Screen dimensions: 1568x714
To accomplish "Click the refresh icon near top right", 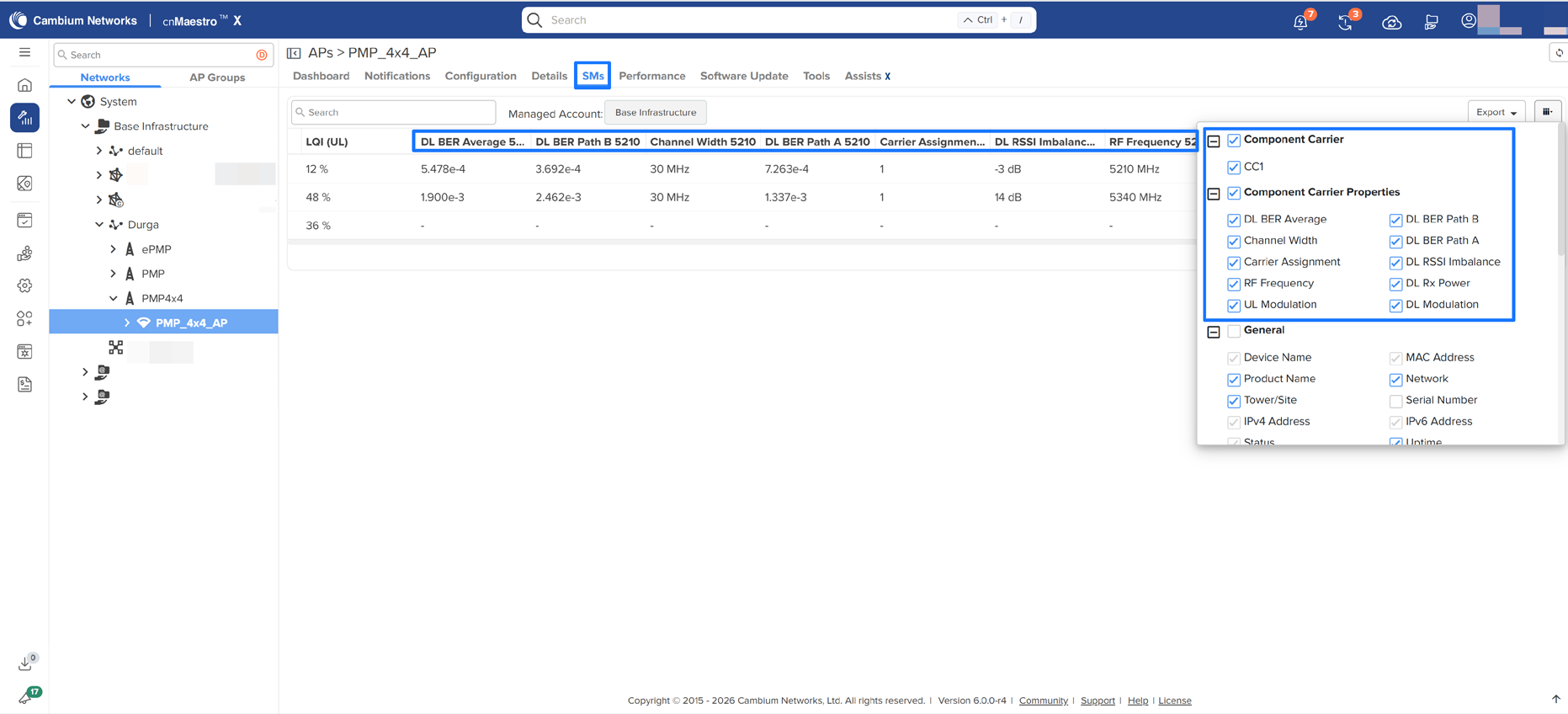I will 1559,53.
